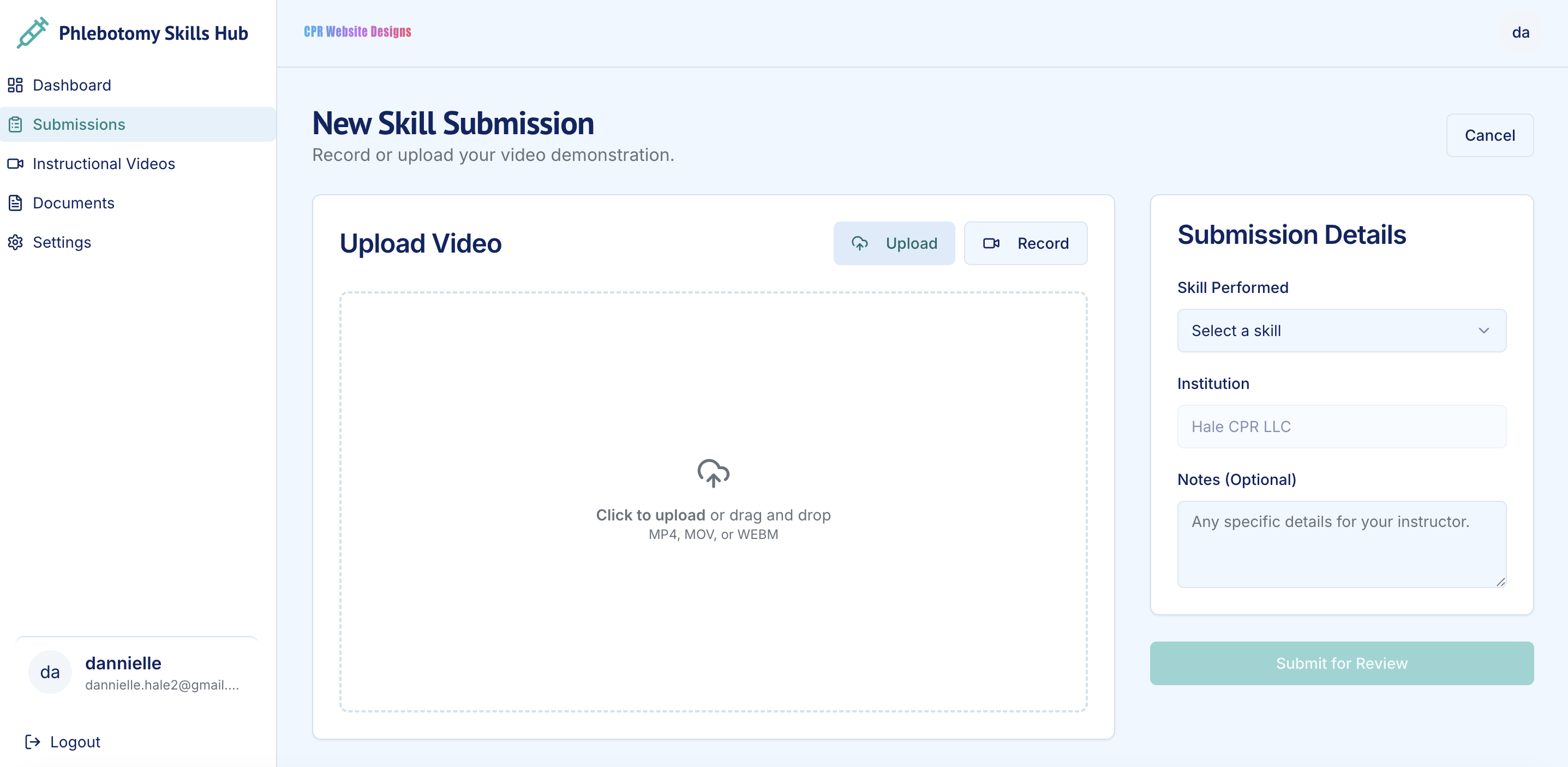Click the Documents file icon
This screenshot has width=1568, height=767.
(15, 203)
